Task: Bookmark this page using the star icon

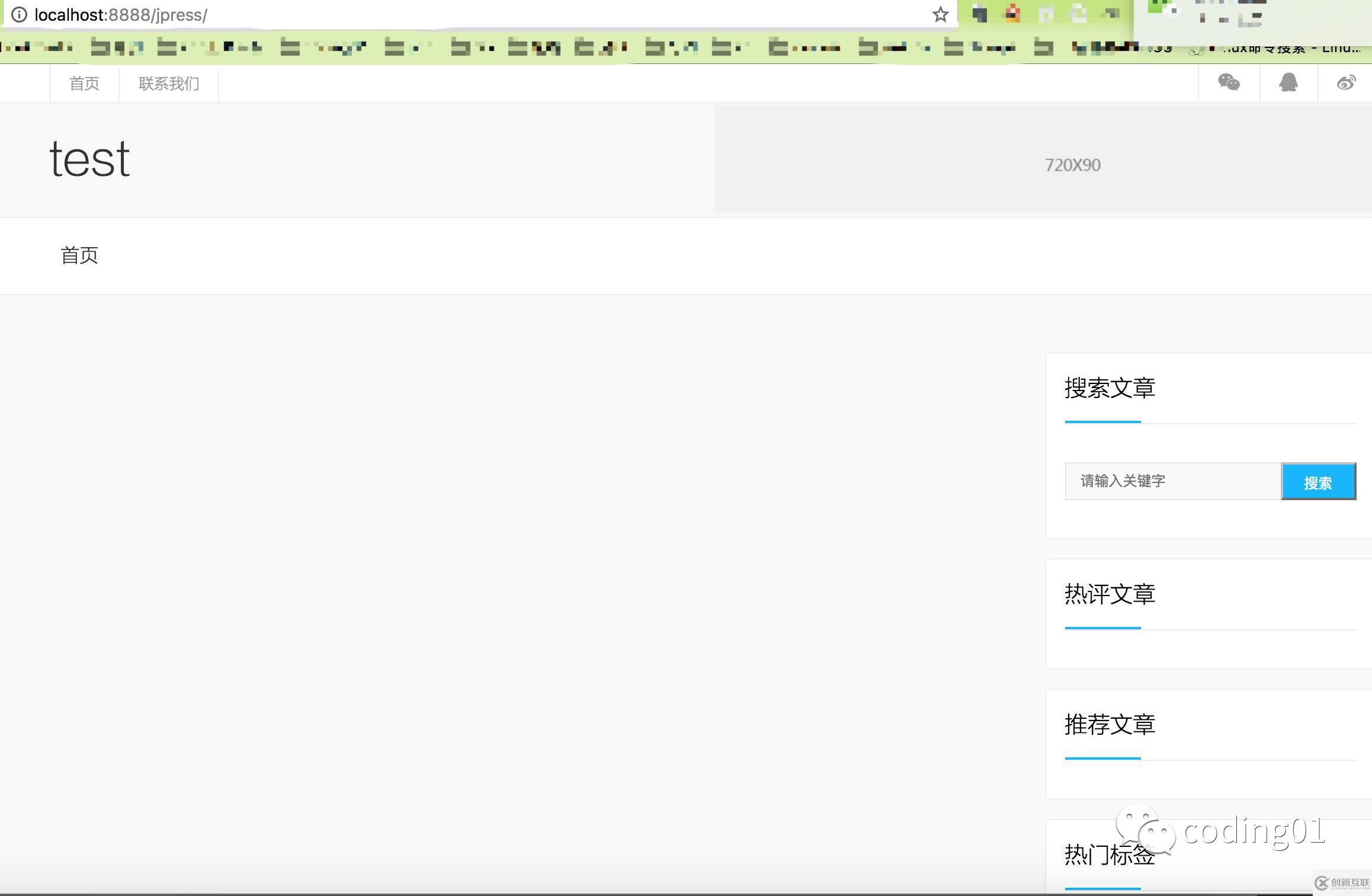Action: (x=940, y=14)
